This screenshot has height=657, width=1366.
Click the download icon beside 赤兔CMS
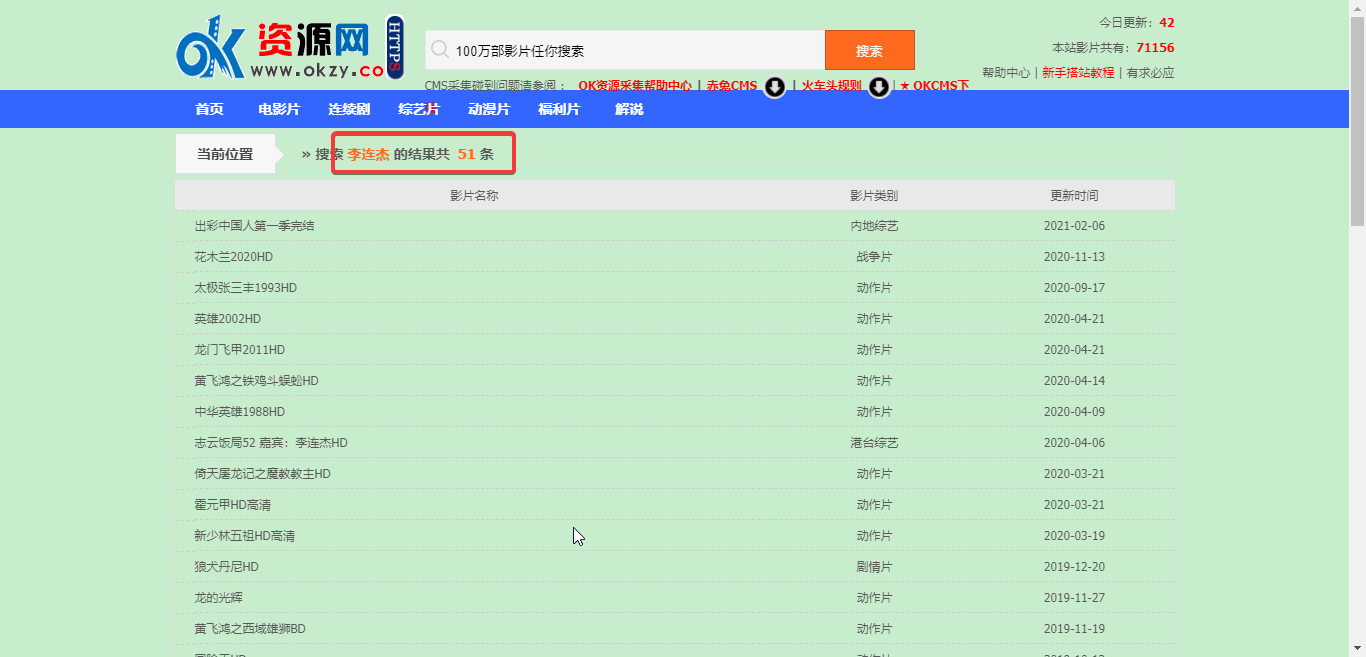pyautogui.click(x=775, y=87)
